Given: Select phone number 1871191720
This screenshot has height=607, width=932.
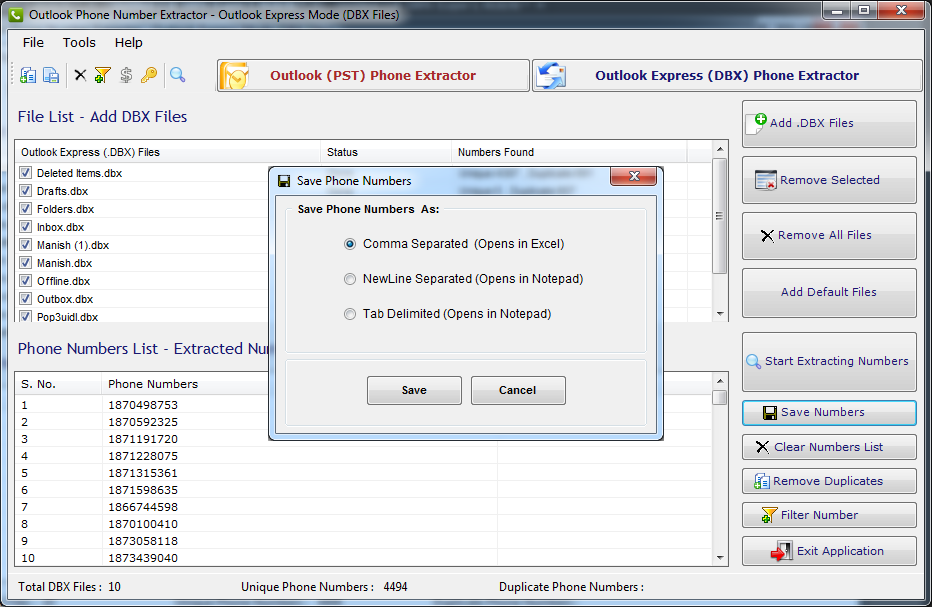Looking at the screenshot, I should click(x=143, y=439).
